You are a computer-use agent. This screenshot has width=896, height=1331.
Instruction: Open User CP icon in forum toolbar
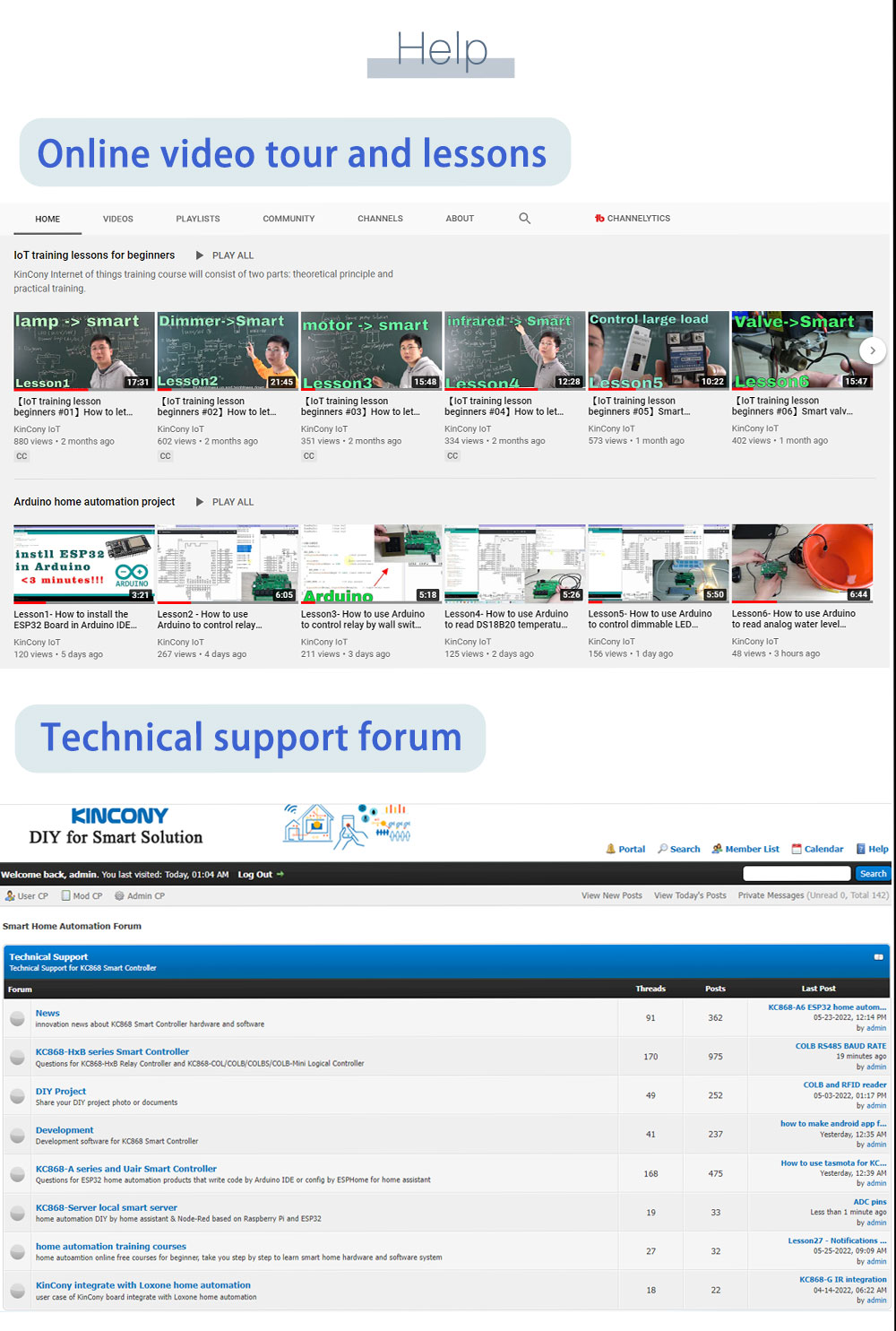10,895
